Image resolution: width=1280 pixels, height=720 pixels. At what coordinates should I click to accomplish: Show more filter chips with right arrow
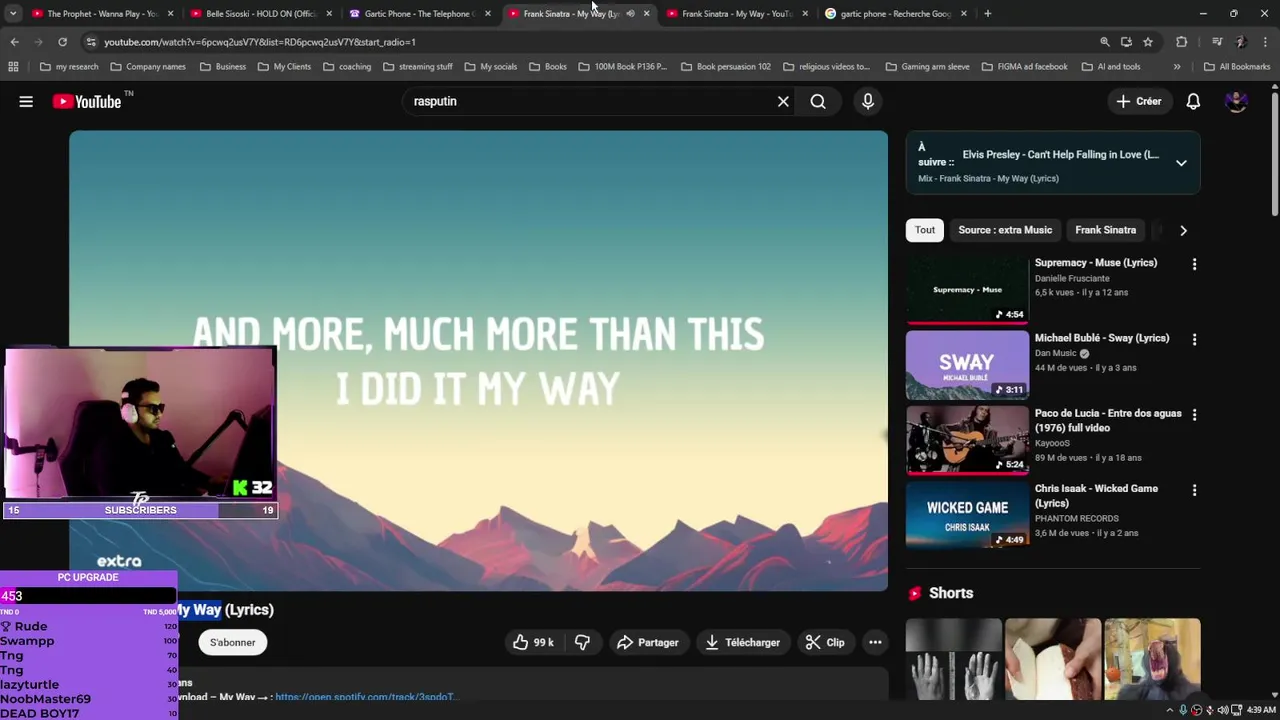pyautogui.click(x=1183, y=230)
